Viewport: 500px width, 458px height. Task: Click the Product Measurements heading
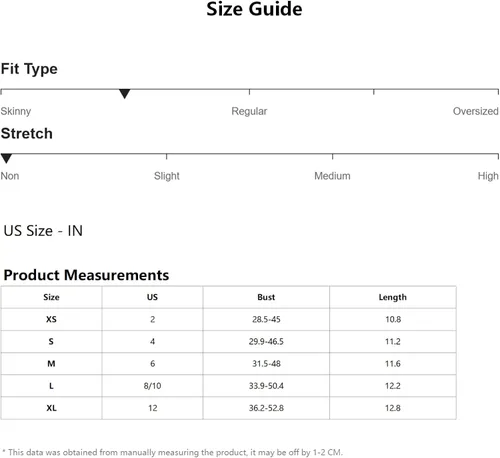pos(86,275)
